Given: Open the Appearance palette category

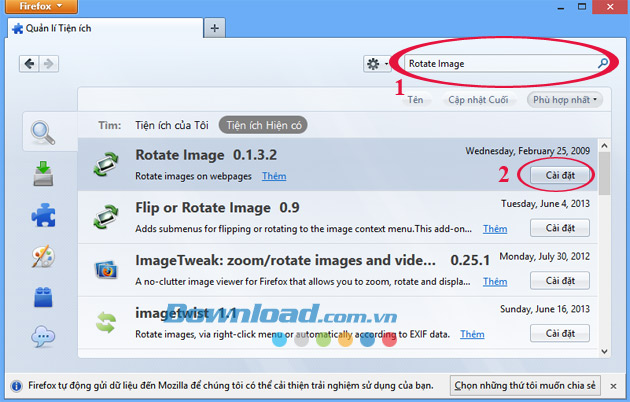Looking at the screenshot, I should click(x=43, y=256).
